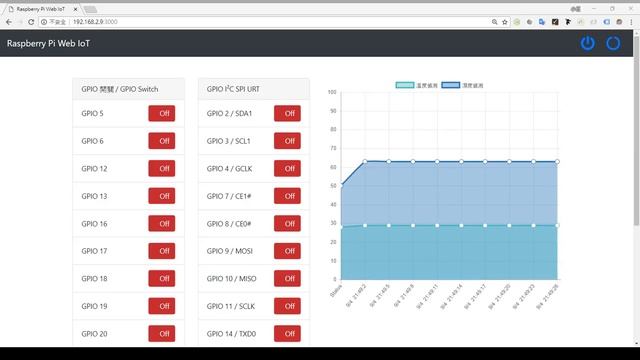
Task: Toggle GPIO 13 Off switch
Action: [x=162, y=196]
